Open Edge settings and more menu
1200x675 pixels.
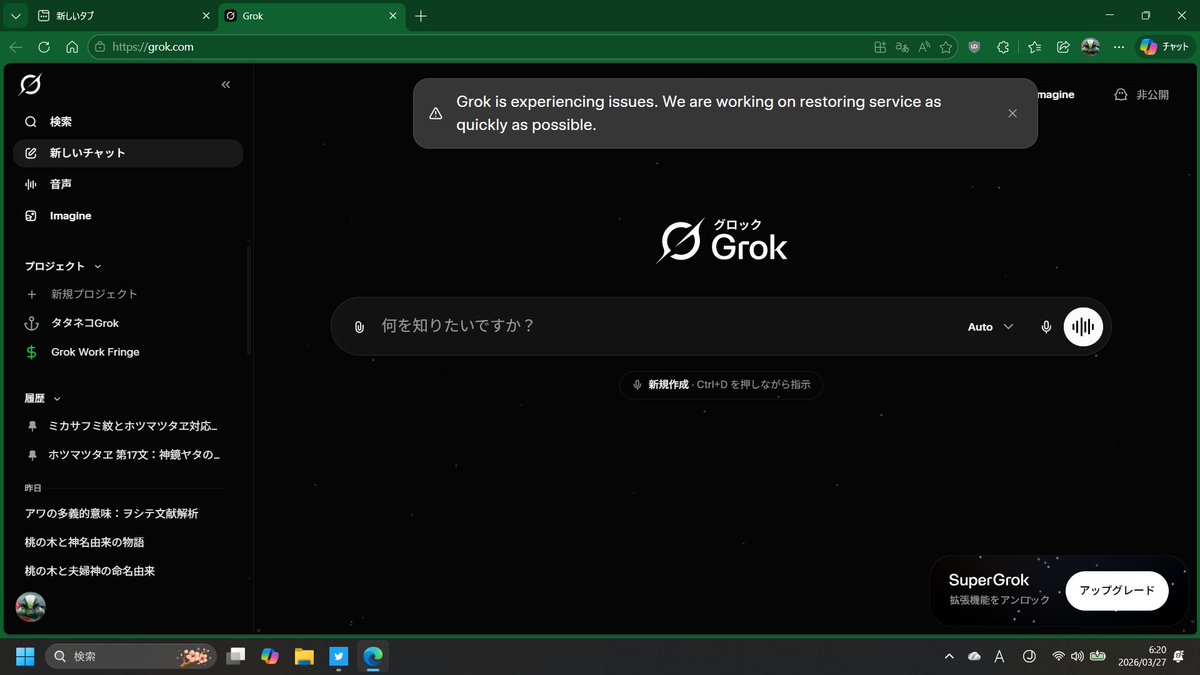(x=1117, y=47)
